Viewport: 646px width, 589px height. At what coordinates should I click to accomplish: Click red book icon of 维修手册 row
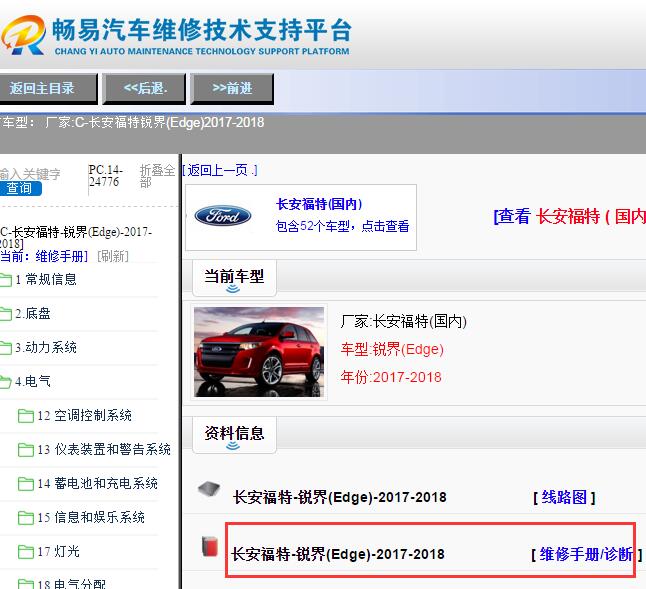[x=210, y=547]
